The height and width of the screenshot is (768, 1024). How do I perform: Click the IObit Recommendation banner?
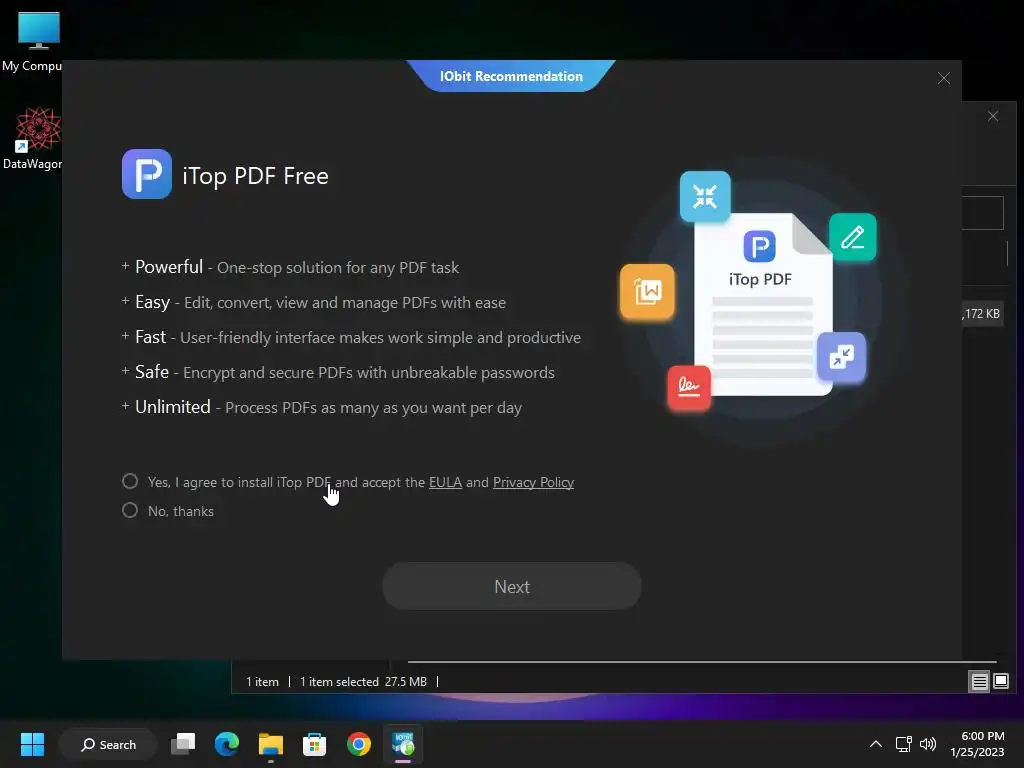tap(511, 76)
